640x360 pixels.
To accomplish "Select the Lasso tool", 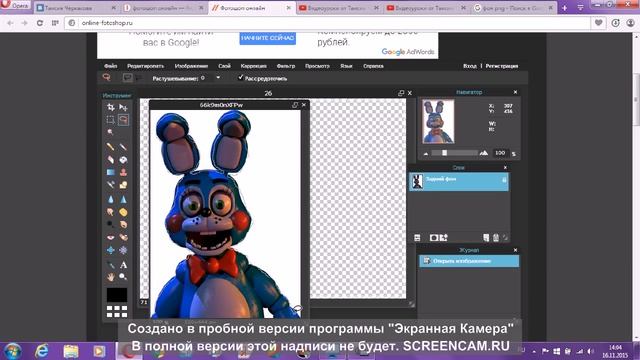I will (x=123, y=120).
